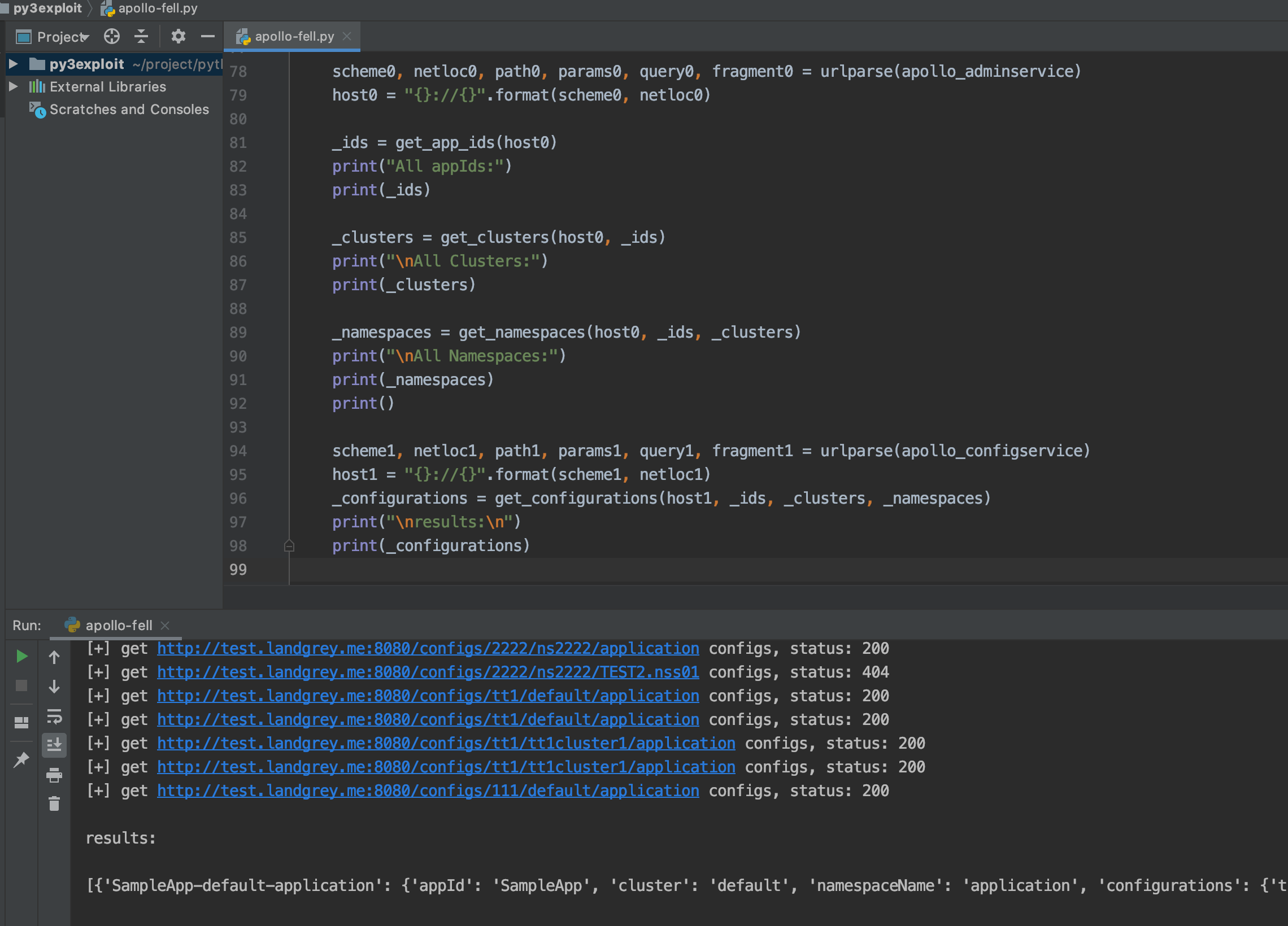Print the console output with printer icon
Viewport: 1288px width, 926px height.
tap(54, 775)
